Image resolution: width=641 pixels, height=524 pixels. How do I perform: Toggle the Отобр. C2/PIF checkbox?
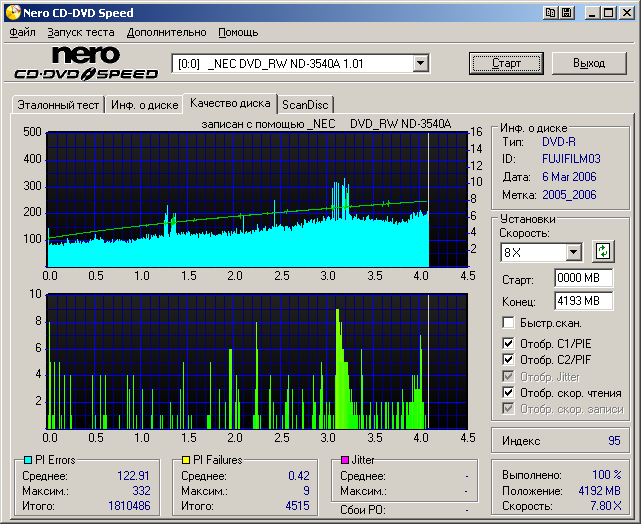pos(509,360)
